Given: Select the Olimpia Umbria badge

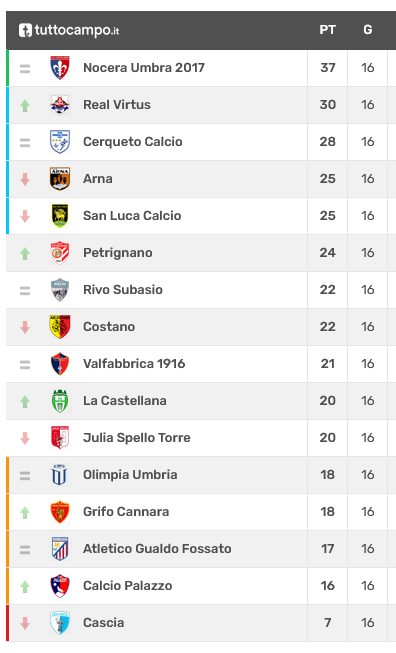Looking at the screenshot, I should tap(60, 475).
